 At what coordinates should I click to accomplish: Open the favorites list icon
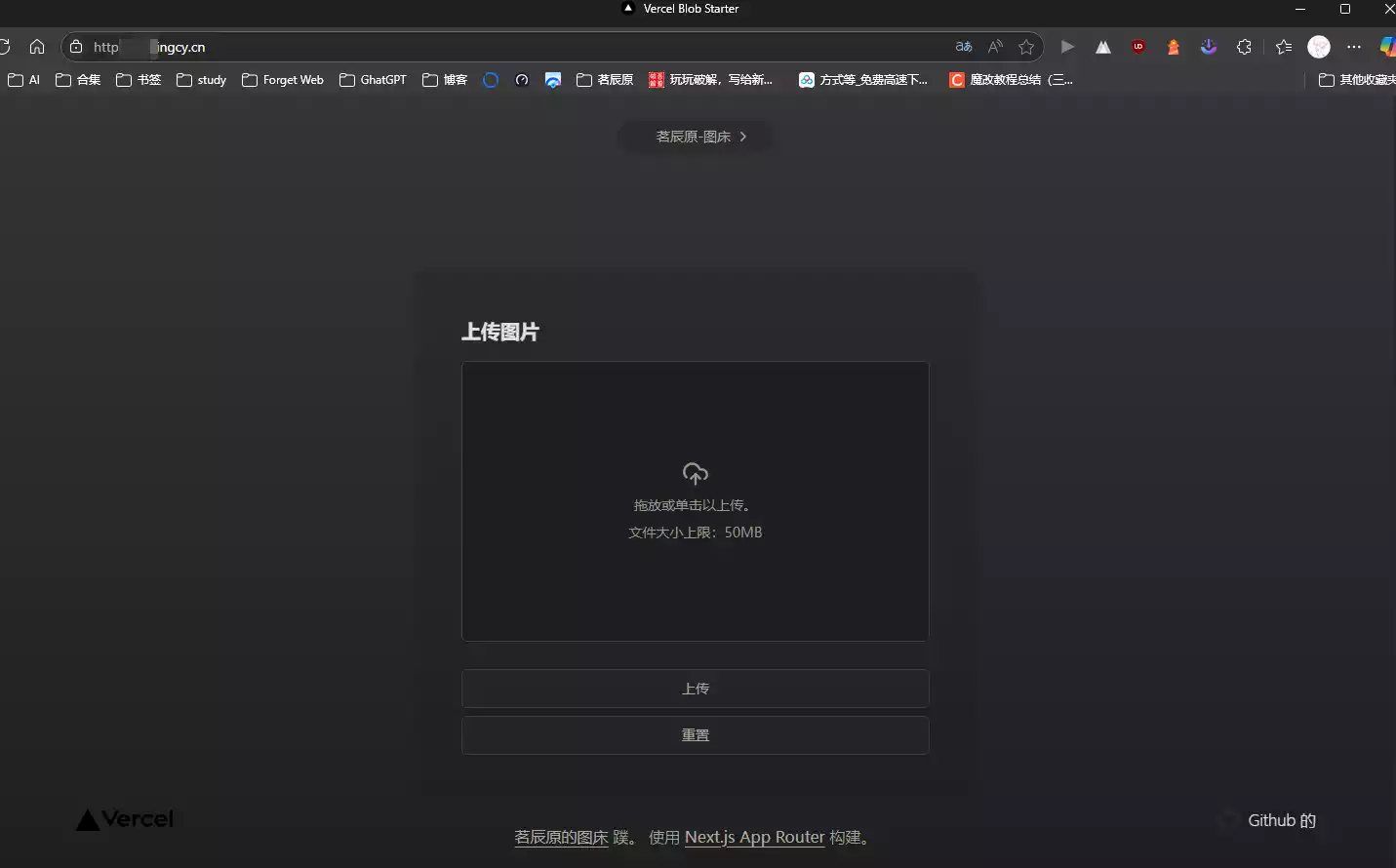click(1284, 47)
